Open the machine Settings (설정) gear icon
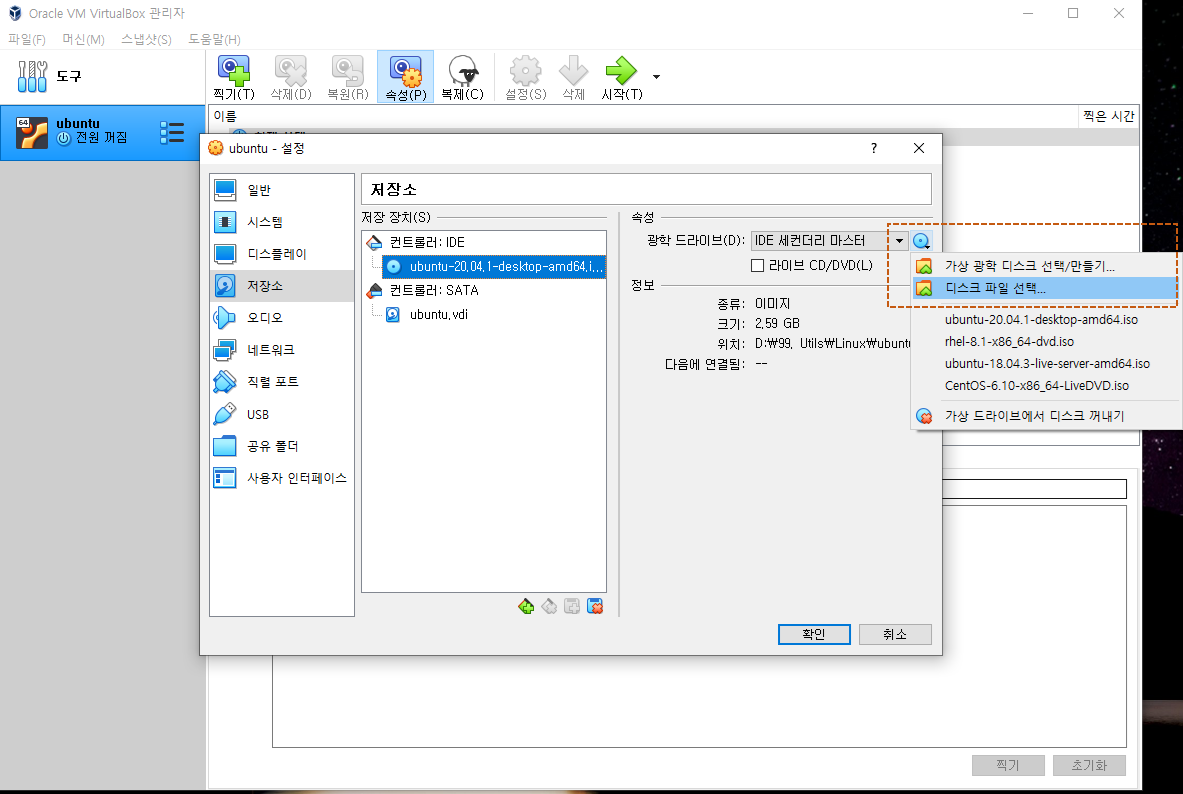Image resolution: width=1183 pixels, height=794 pixels. (x=526, y=77)
